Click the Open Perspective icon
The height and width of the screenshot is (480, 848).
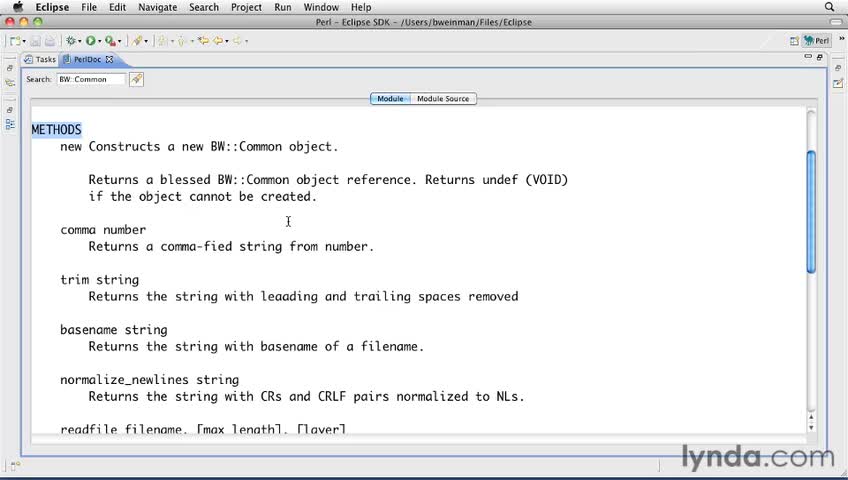794,41
